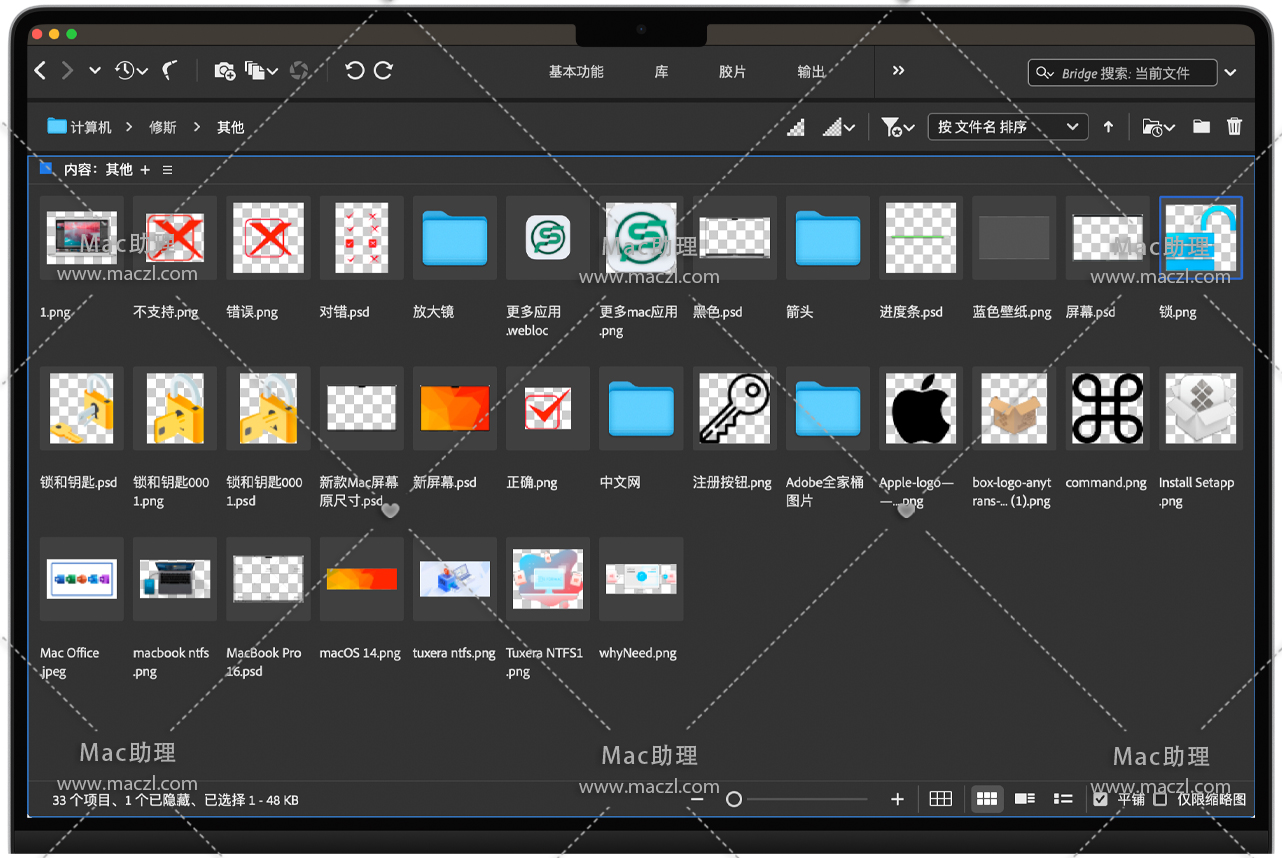The width and height of the screenshot is (1282, 858).
Task: Click the create new folder icon
Action: click(x=1201, y=127)
